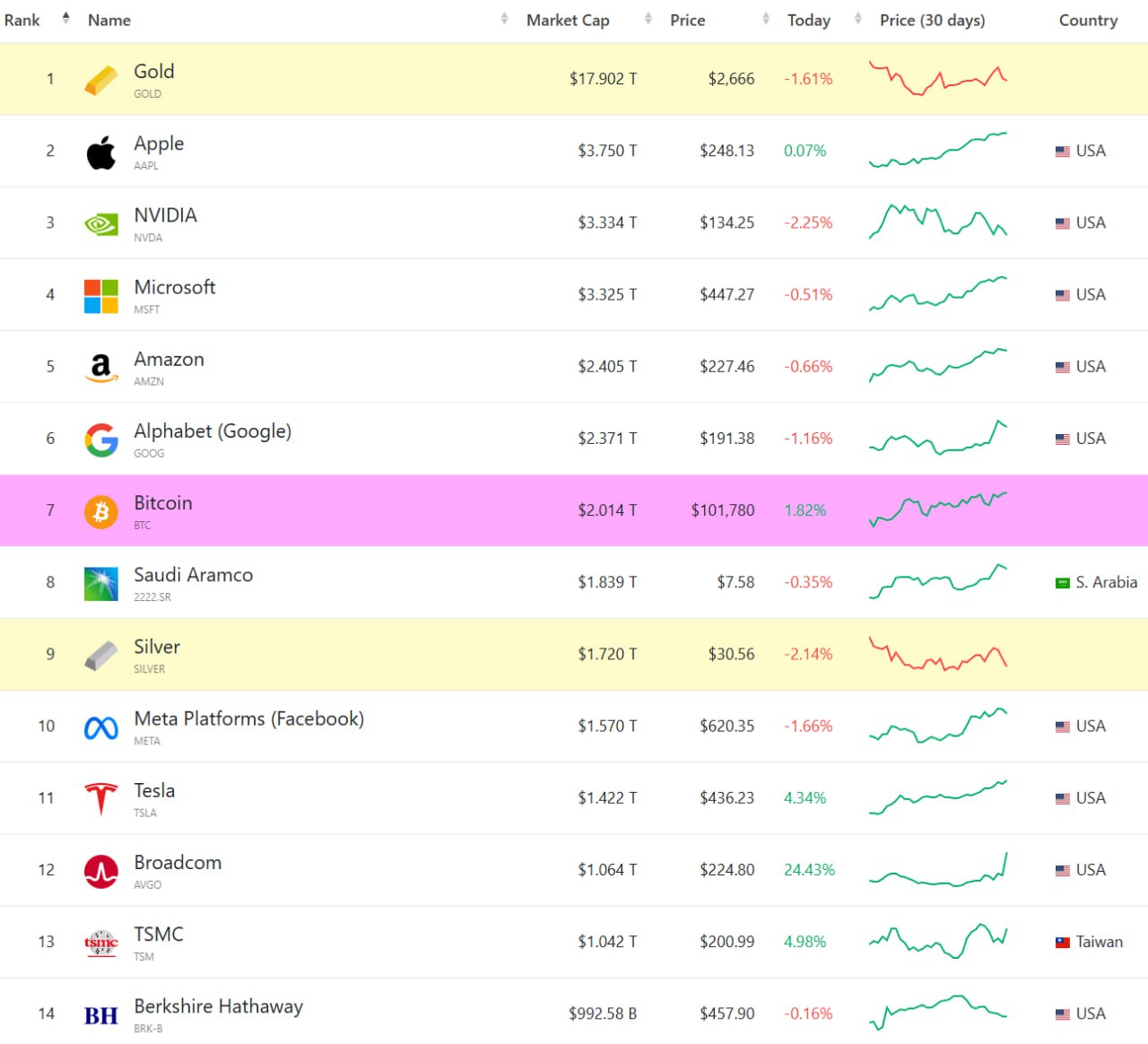
Task: Sort by Price using its sort arrows
Action: (765, 18)
